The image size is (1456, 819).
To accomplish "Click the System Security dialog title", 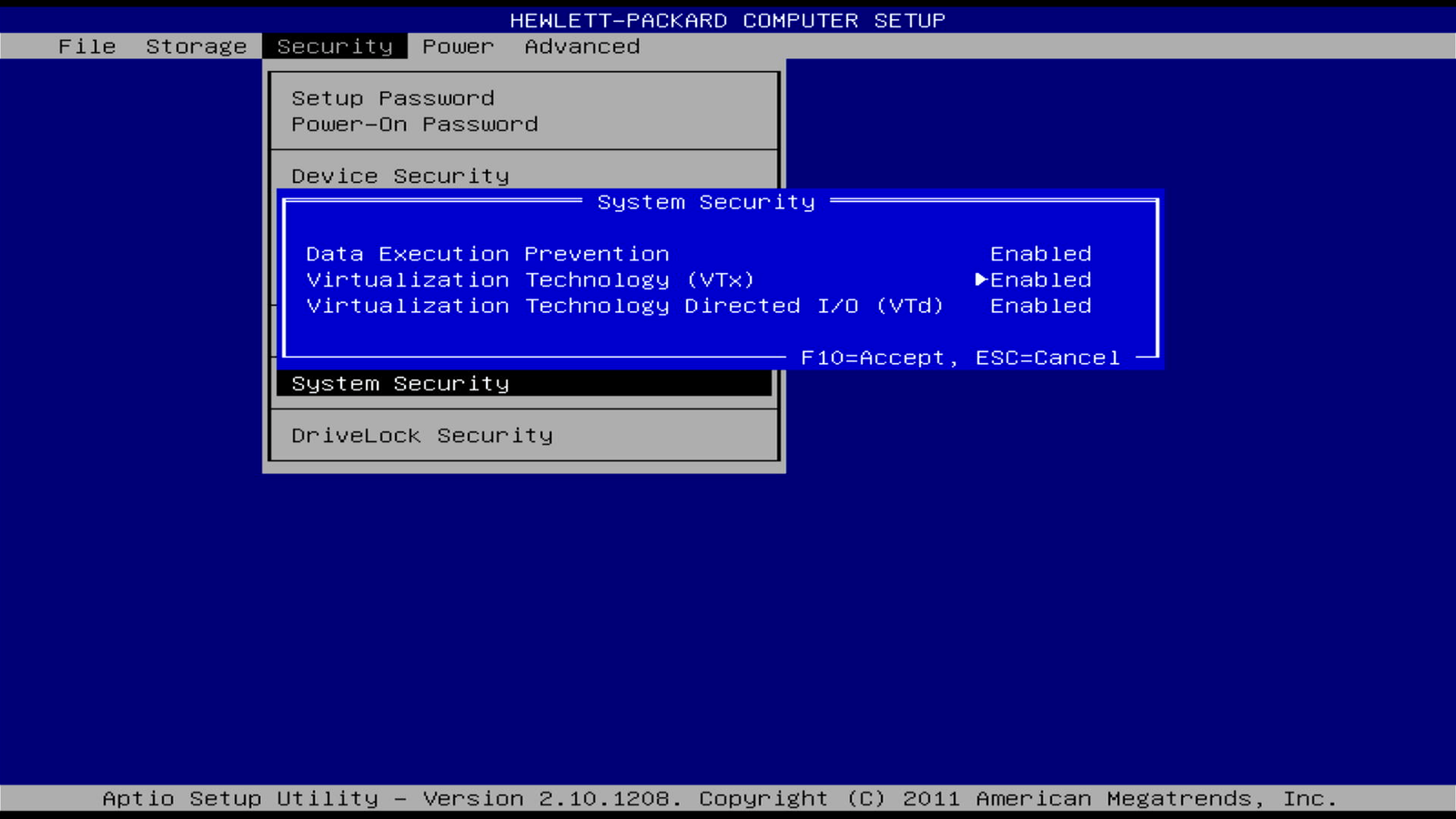I will click(x=705, y=202).
